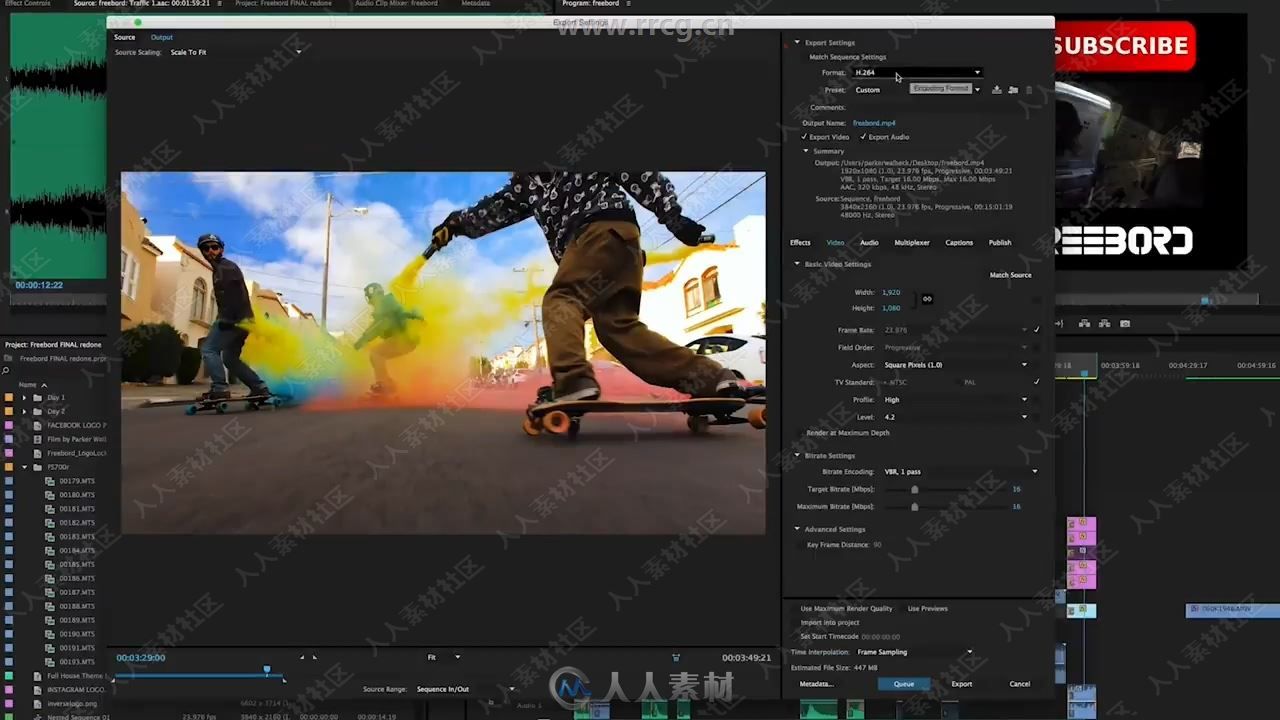
Task: Open the Source Range dropdown
Action: point(465,689)
